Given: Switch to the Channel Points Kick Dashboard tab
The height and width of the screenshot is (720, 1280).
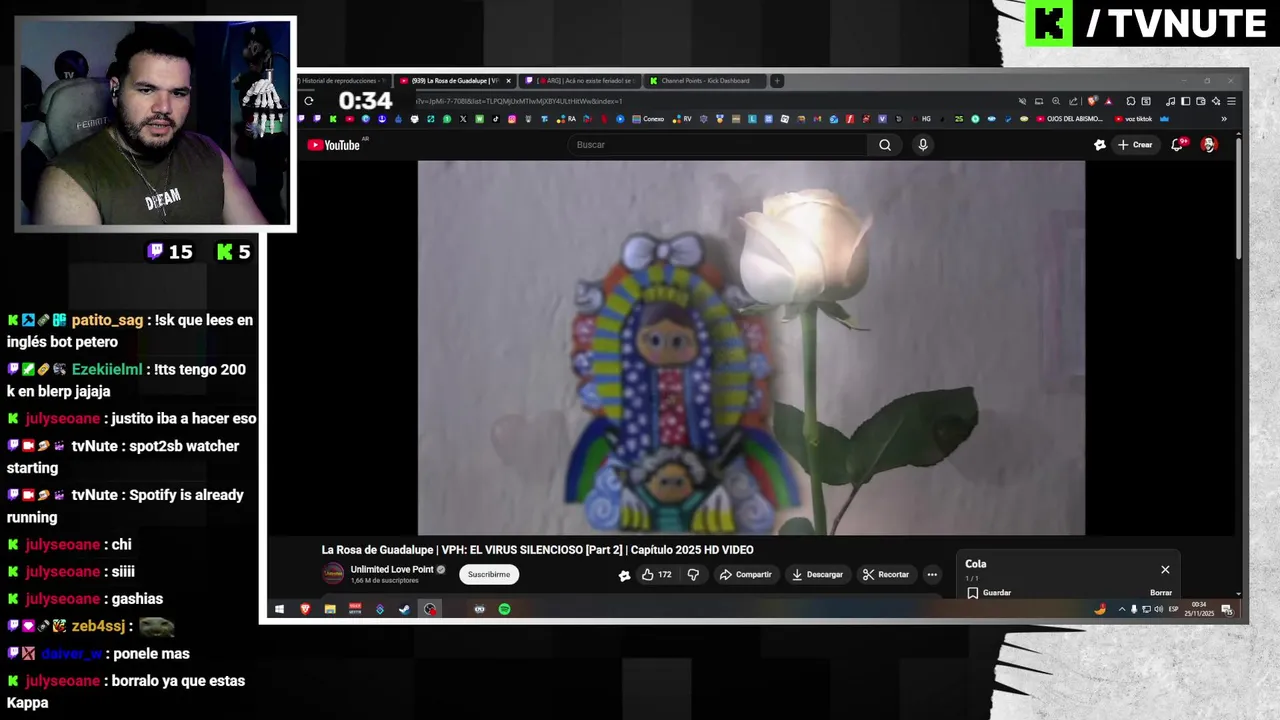Looking at the screenshot, I should pyautogui.click(x=704, y=81).
